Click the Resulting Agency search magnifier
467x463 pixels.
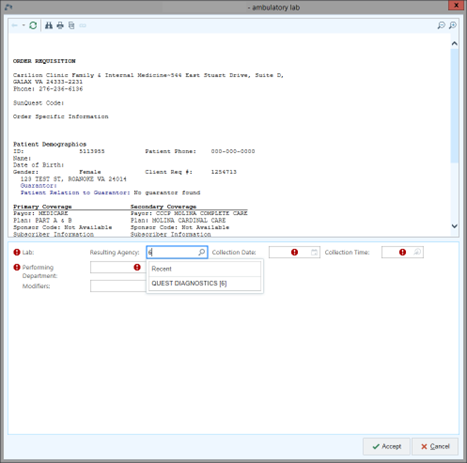pos(202,252)
